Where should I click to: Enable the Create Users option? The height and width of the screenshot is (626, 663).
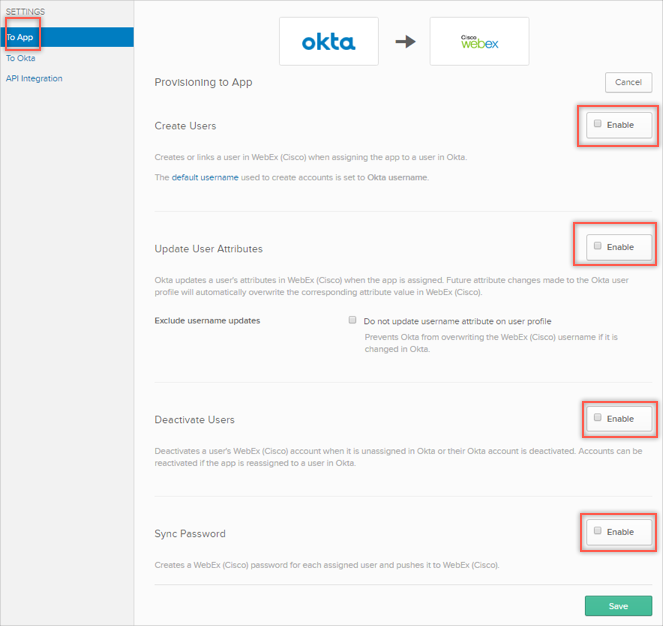[598, 124]
